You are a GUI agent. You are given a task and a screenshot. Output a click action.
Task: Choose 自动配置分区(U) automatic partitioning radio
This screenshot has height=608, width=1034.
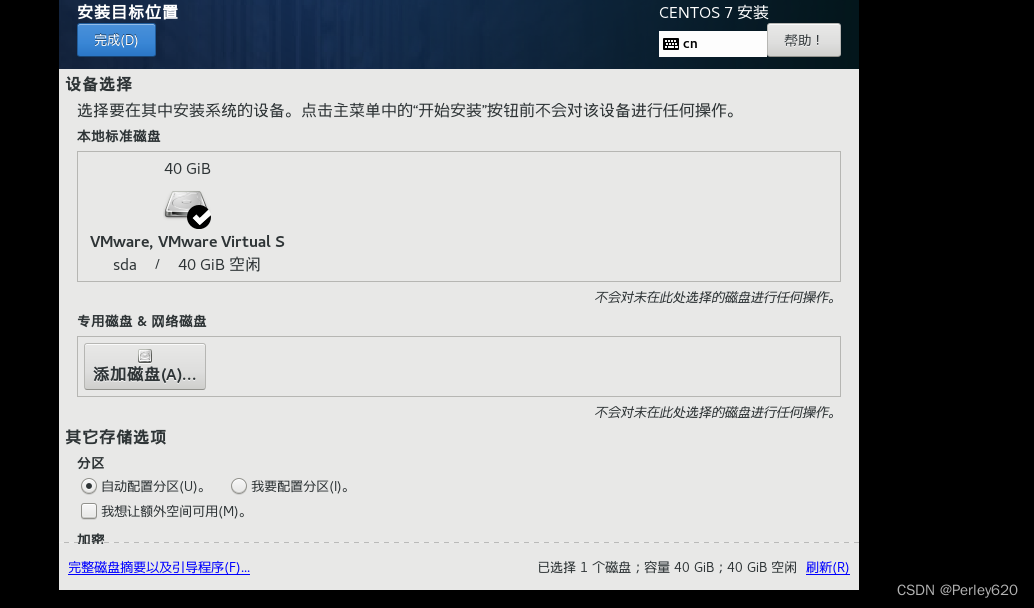point(88,486)
